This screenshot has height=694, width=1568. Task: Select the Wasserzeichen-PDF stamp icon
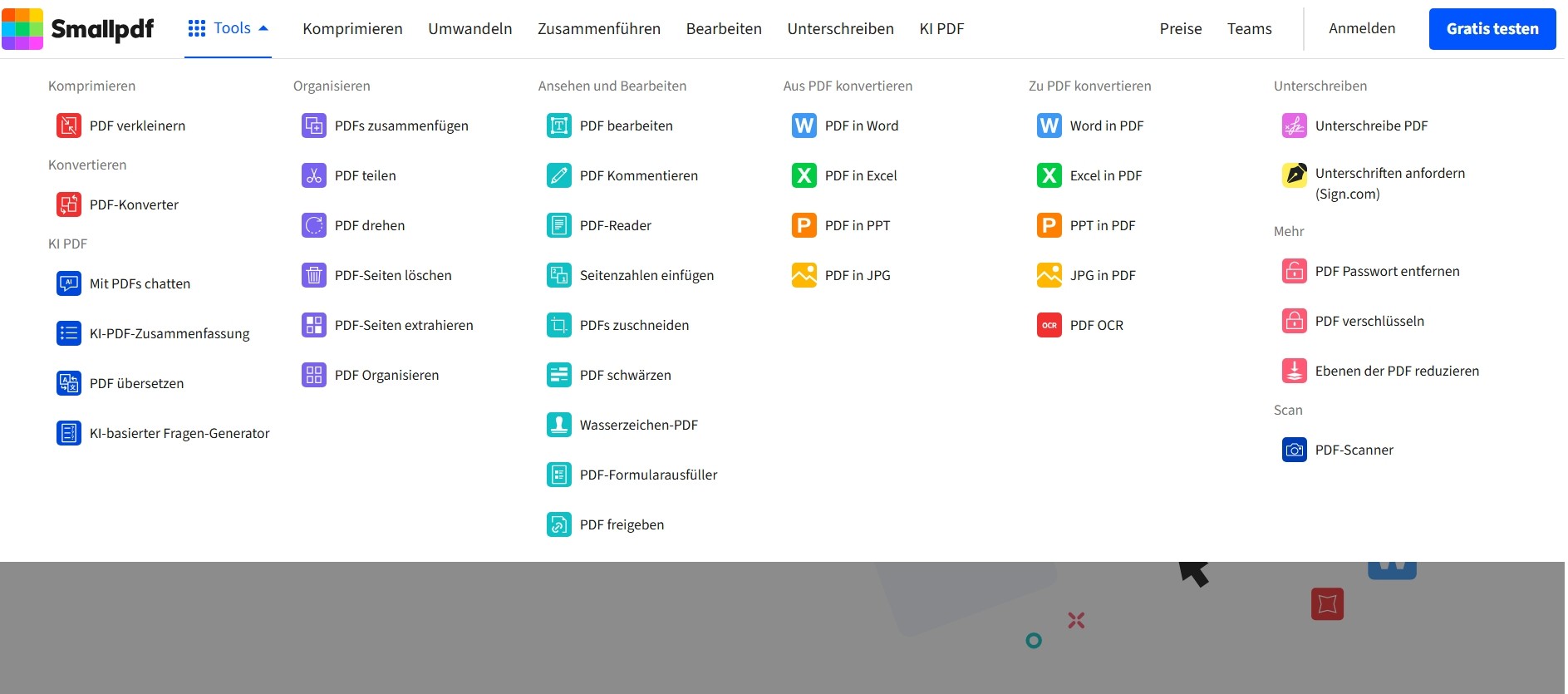558,425
